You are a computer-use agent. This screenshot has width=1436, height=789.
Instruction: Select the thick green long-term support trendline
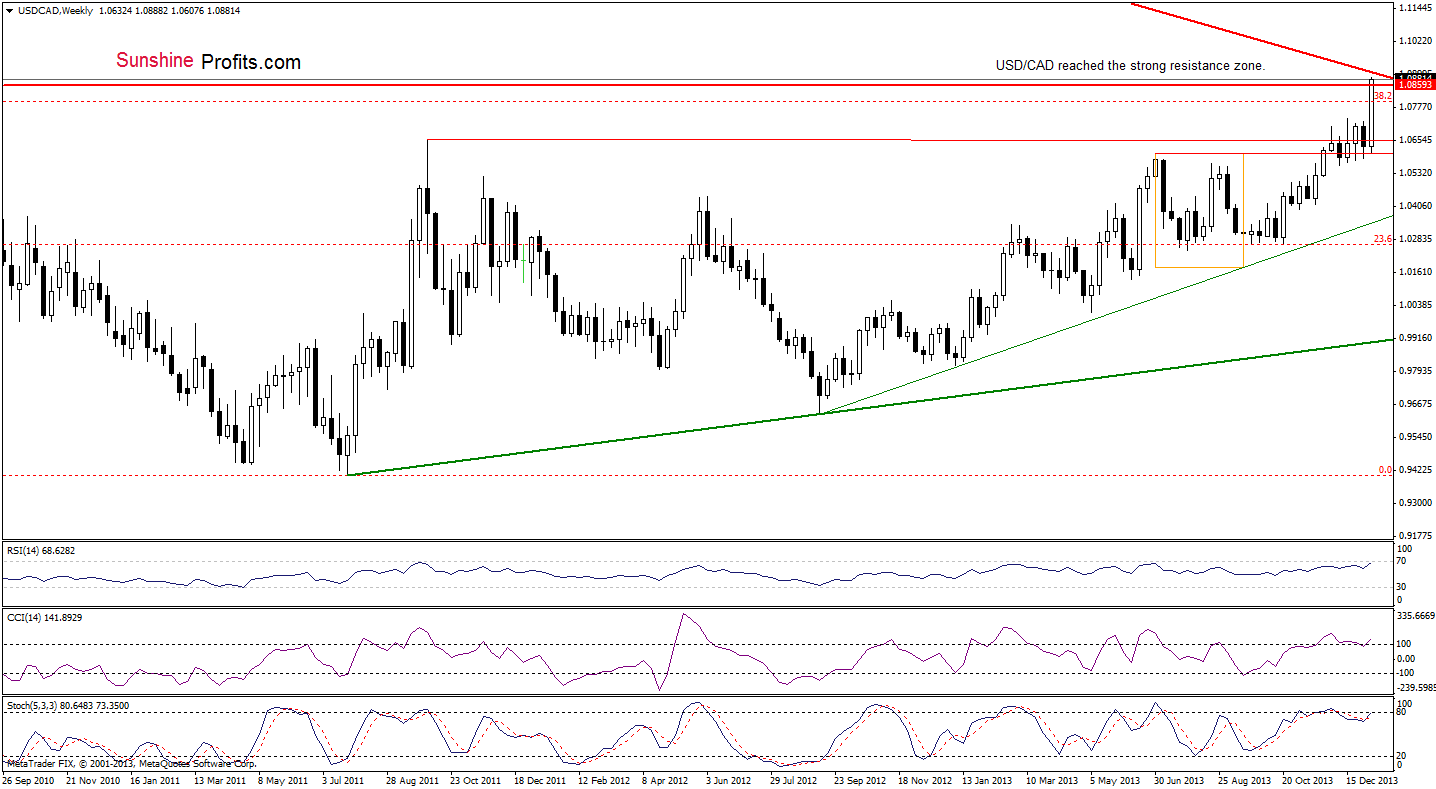868,408
